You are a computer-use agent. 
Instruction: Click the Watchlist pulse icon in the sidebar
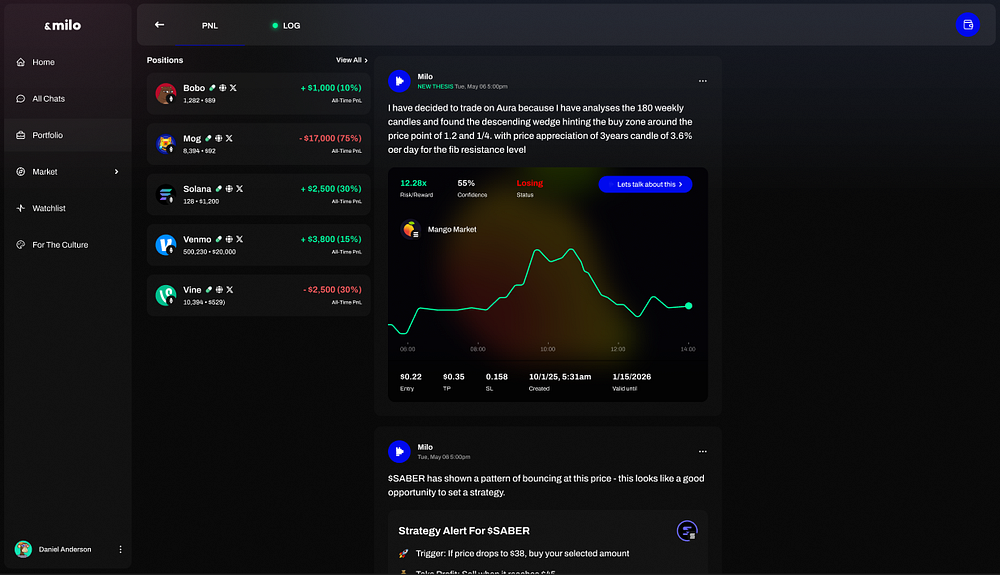(x=21, y=208)
